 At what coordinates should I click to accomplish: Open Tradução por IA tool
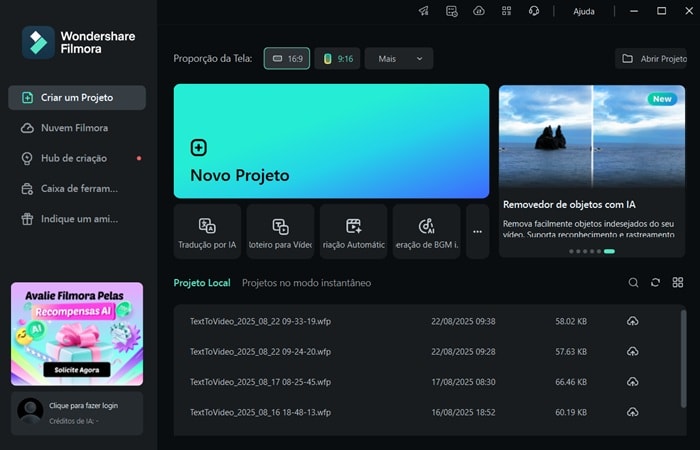click(x=207, y=232)
